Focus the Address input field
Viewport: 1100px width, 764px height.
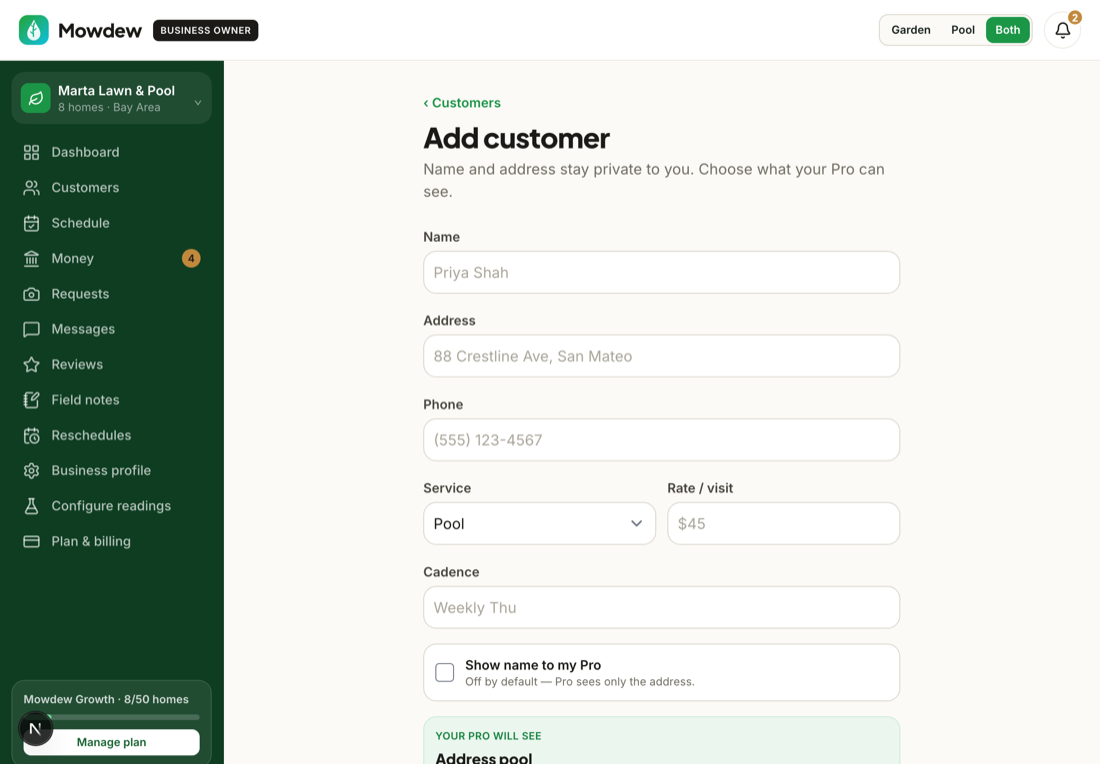pyautogui.click(x=661, y=356)
